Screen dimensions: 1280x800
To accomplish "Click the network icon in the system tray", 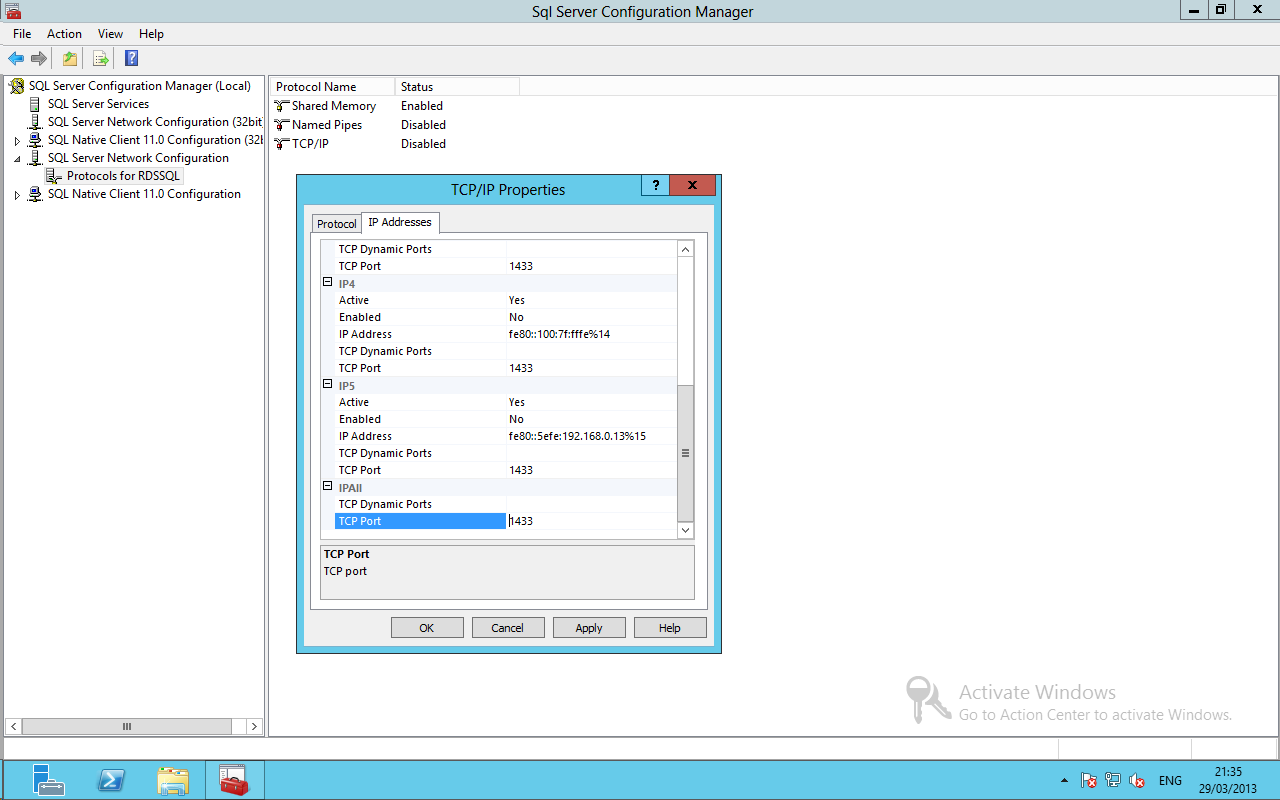I will [1113, 780].
